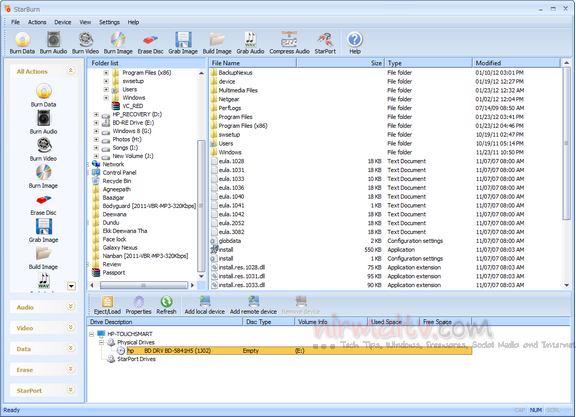This screenshot has width=576, height=417.
Task: Select Burn Data in All Actions sidebar
Action: (43, 96)
